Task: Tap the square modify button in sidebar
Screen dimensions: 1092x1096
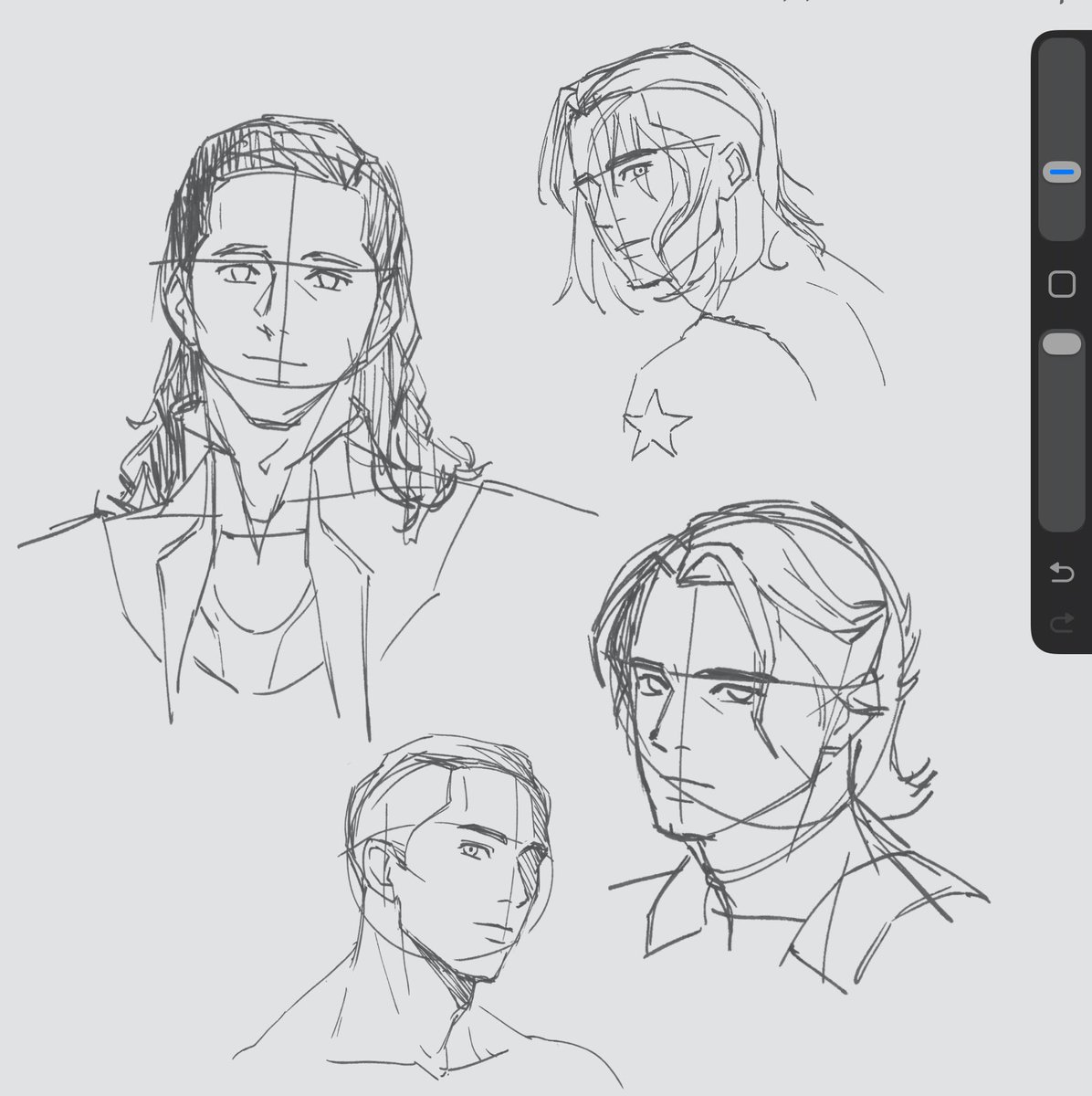Action: coord(1062,285)
